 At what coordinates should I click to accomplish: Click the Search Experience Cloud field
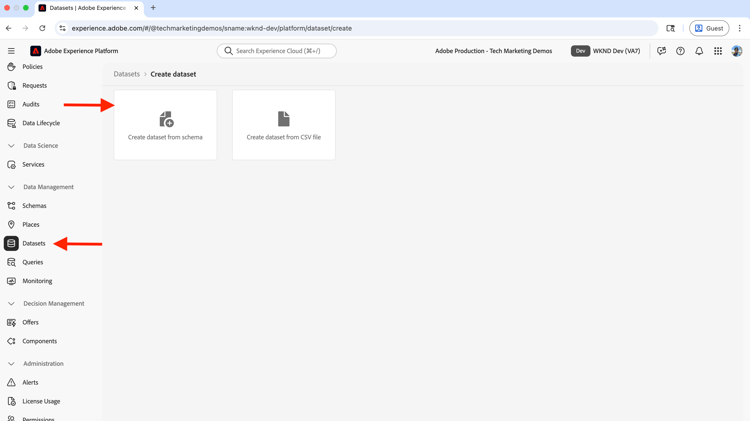click(276, 51)
